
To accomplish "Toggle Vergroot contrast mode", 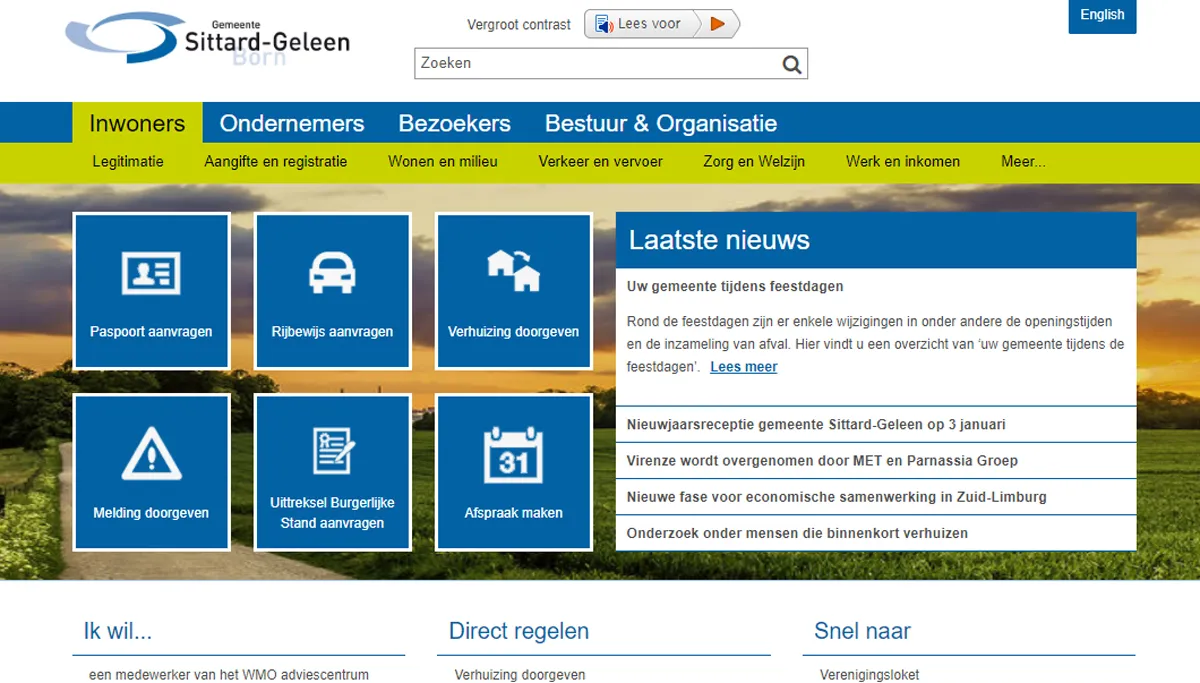I will (519, 24).
